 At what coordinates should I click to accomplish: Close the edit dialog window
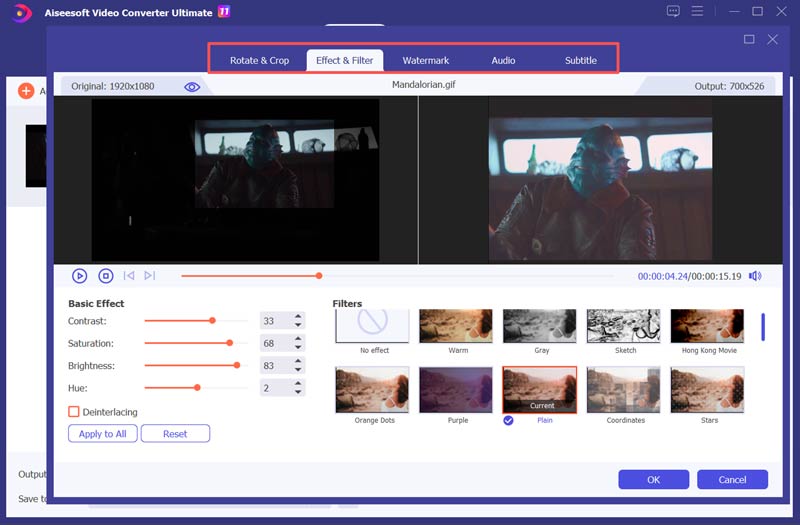pyautogui.click(x=772, y=39)
